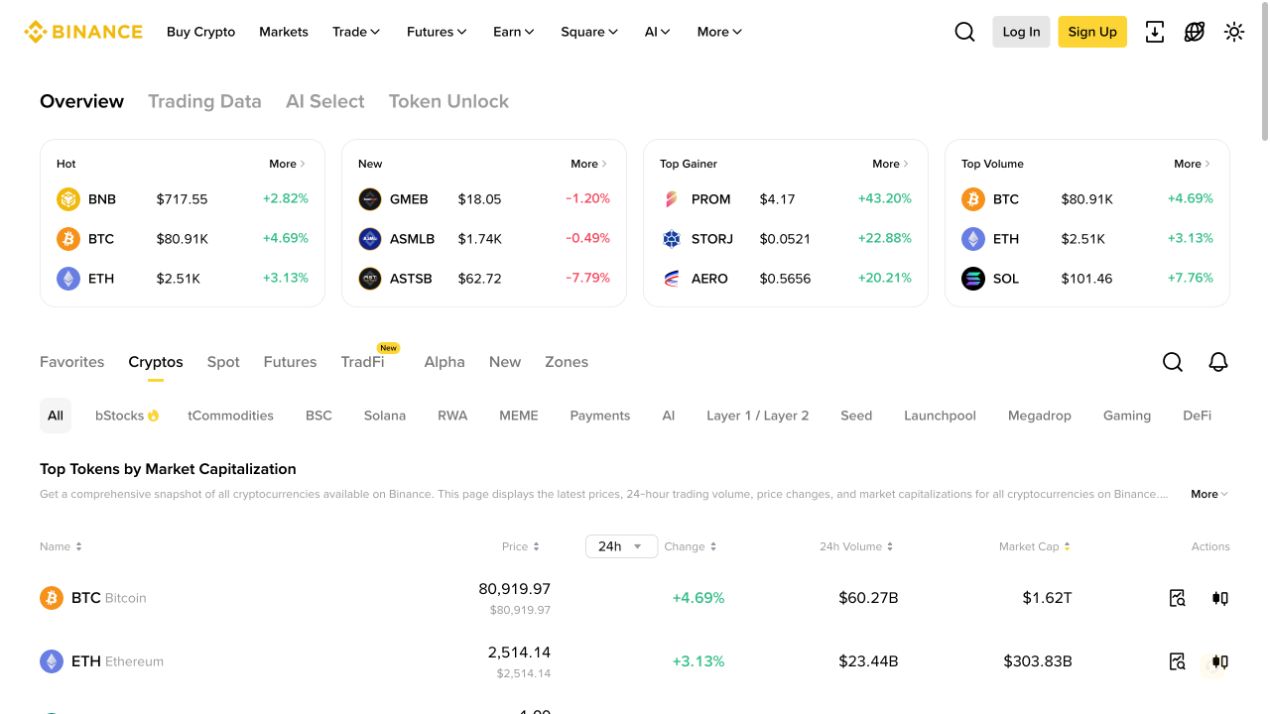Open price alert bell icon
The width and height of the screenshot is (1270, 714).
(x=1218, y=362)
